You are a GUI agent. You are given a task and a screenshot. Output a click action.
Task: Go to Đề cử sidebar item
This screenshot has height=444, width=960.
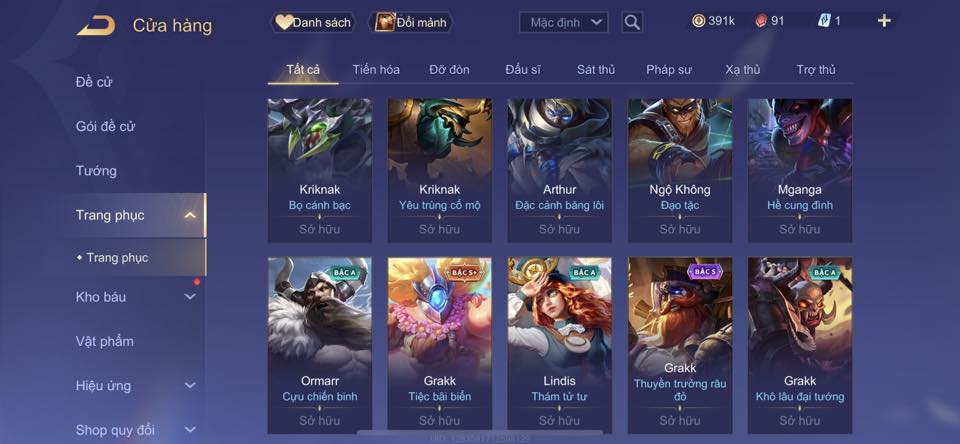94,82
